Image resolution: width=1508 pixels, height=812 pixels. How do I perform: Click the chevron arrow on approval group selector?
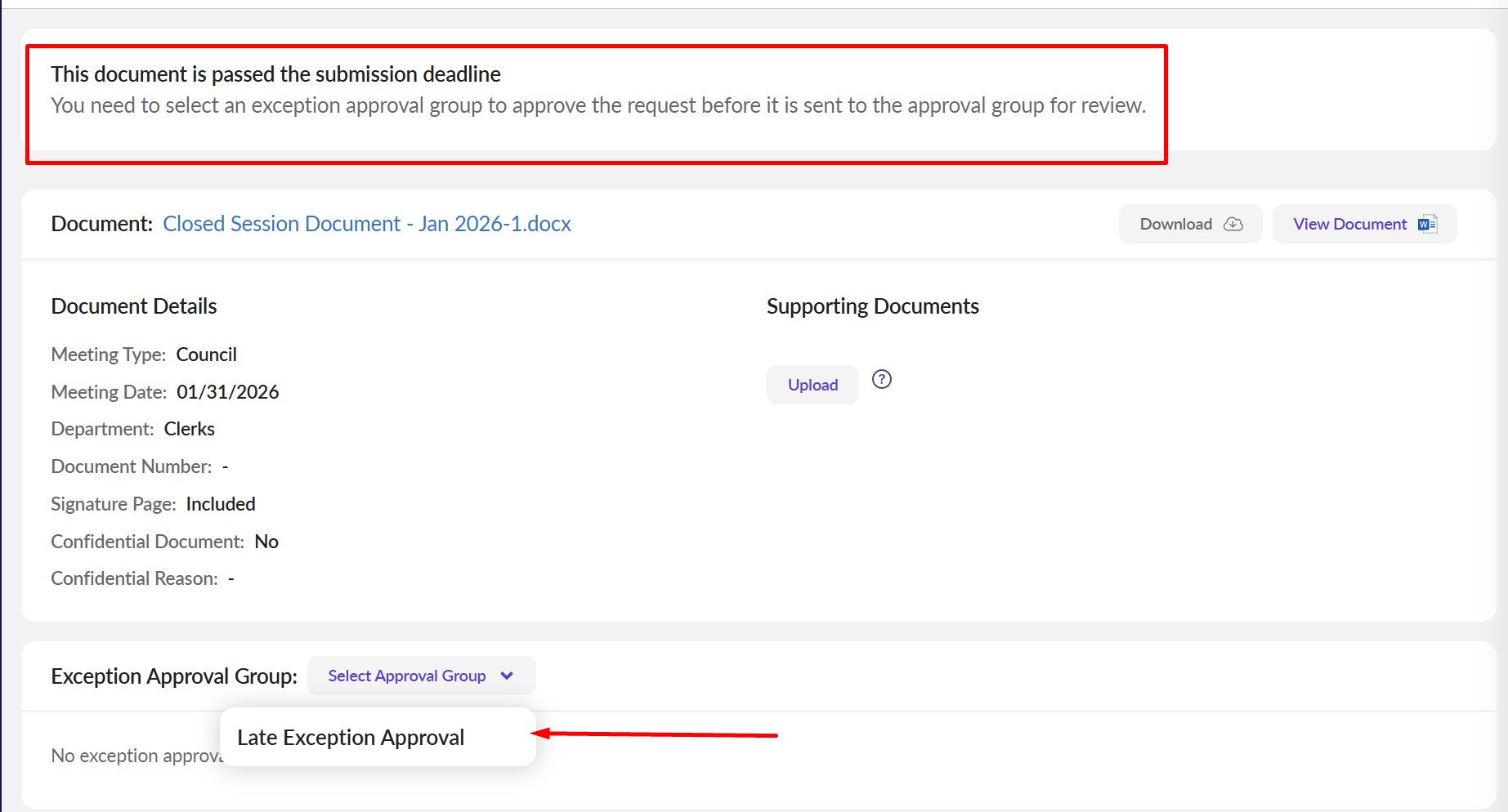[x=507, y=676]
